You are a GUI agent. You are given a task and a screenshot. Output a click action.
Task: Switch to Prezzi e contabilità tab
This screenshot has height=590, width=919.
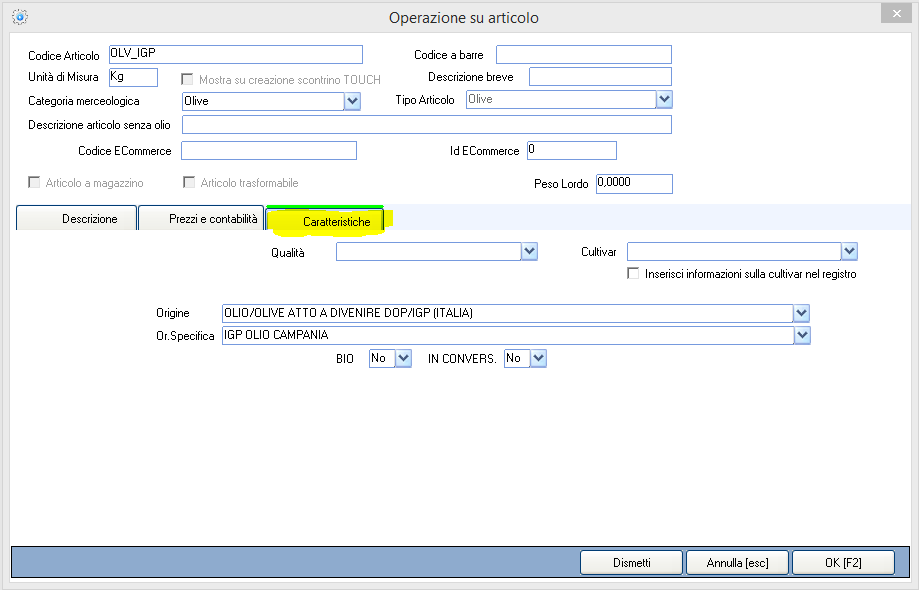pos(201,218)
